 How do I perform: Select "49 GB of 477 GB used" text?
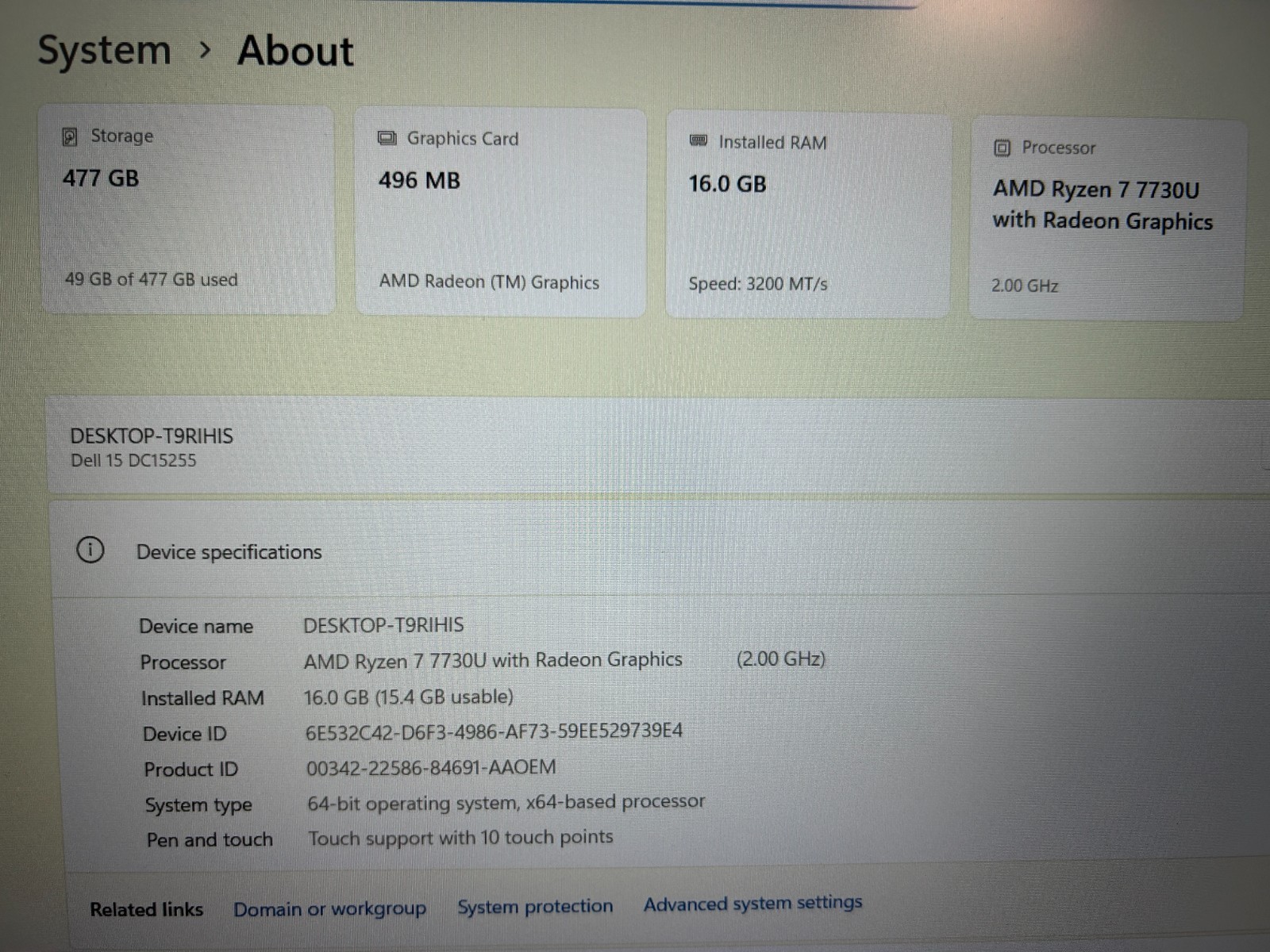click(151, 279)
